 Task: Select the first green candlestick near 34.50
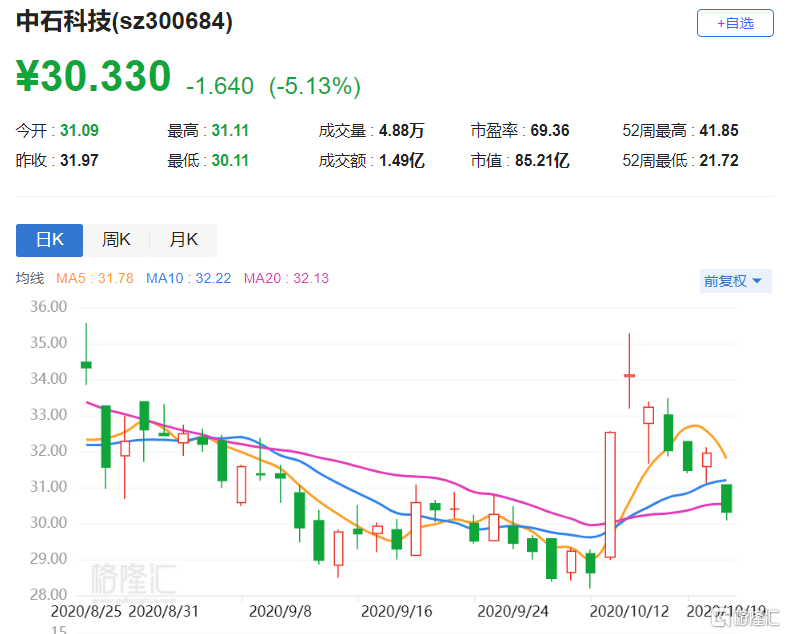coord(86,365)
